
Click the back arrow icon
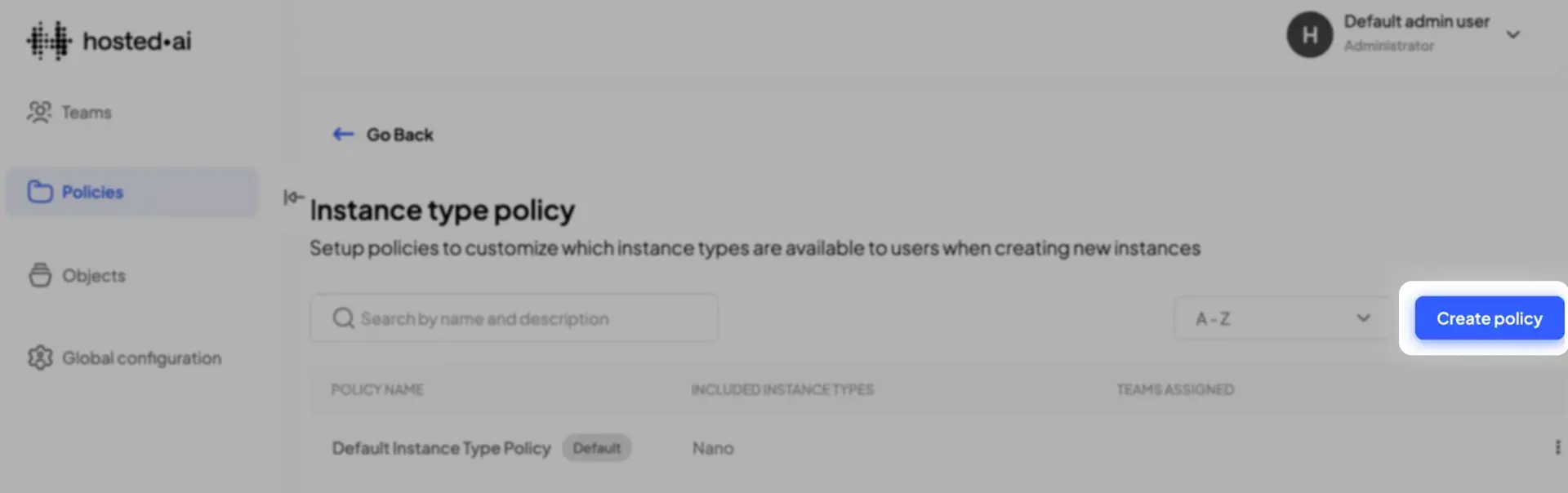click(343, 134)
